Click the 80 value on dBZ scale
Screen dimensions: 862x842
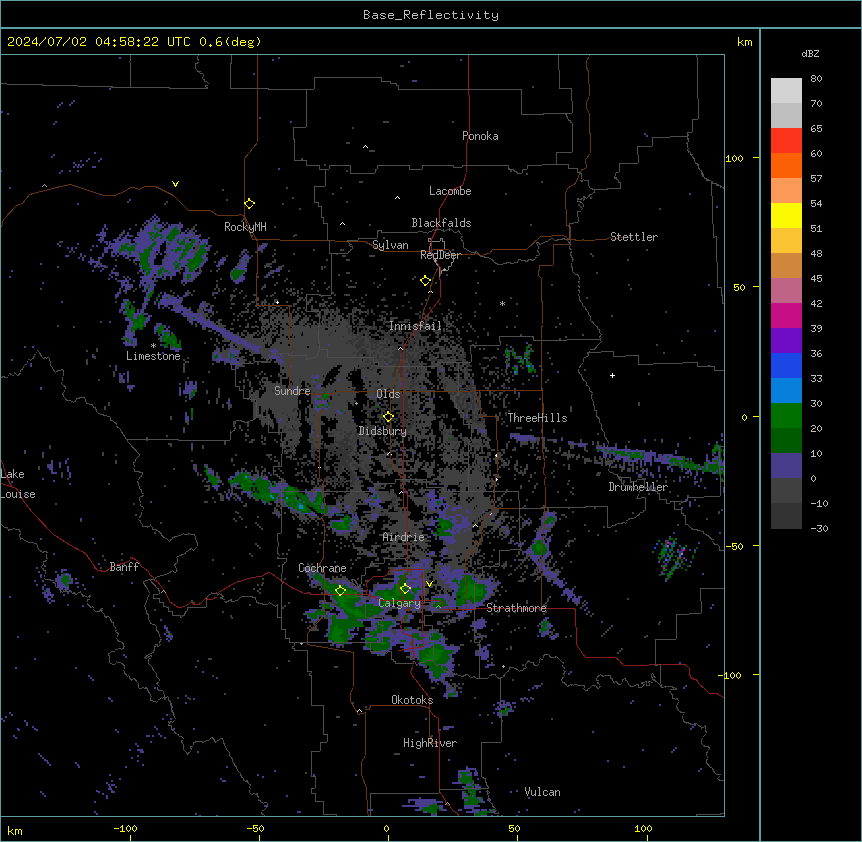(x=816, y=79)
